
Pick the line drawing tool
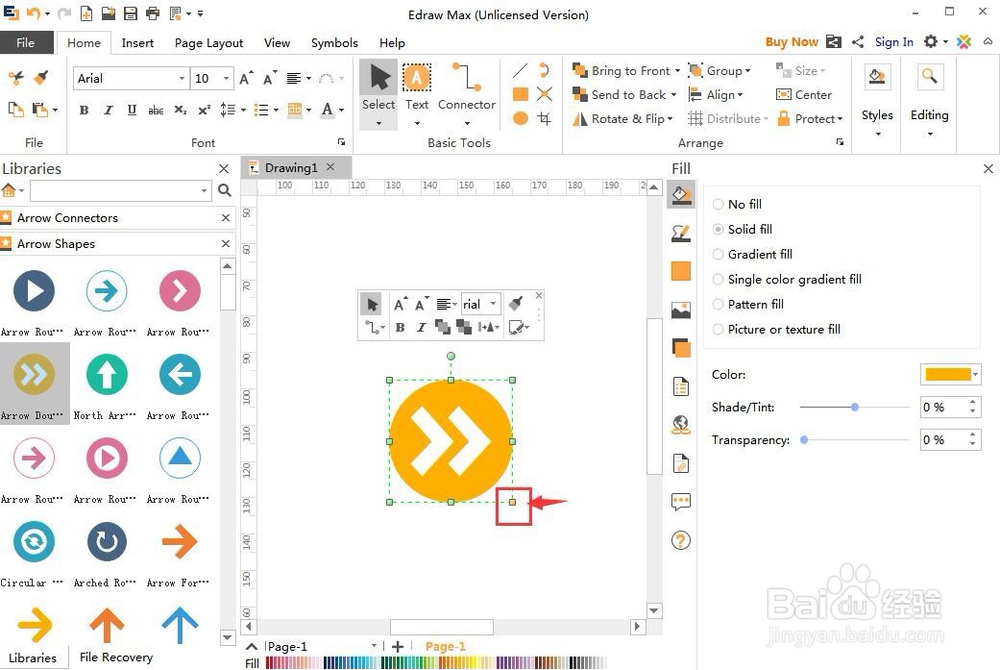(520, 70)
